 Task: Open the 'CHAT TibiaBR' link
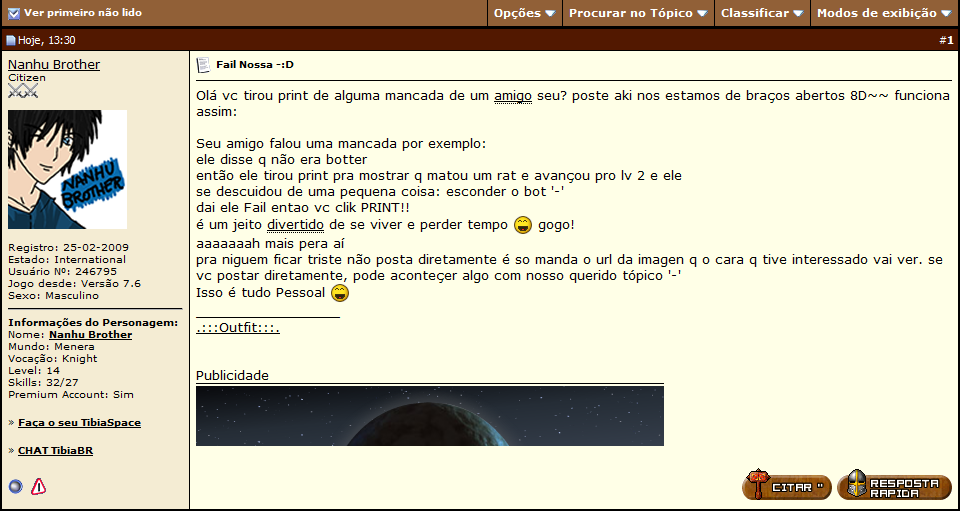[x=55, y=451]
